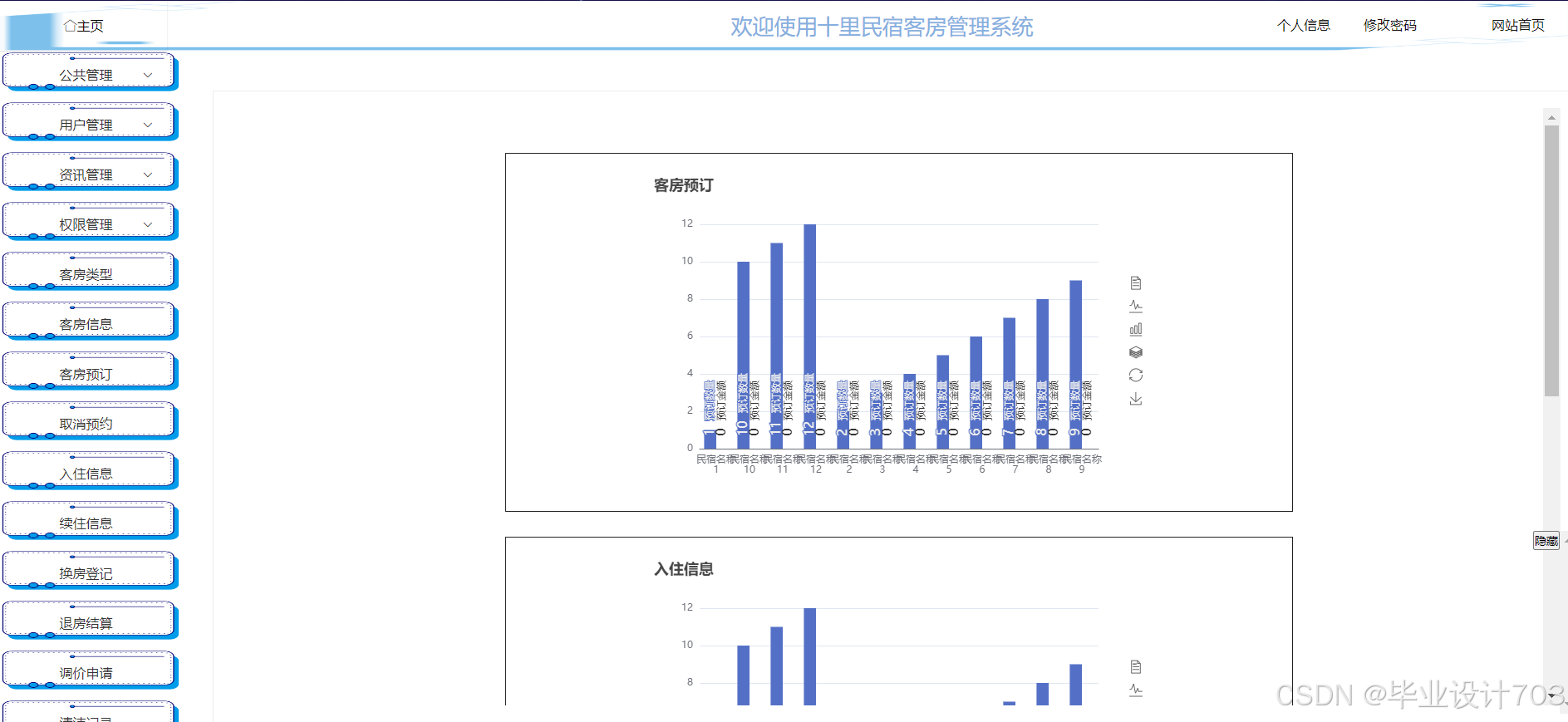
Task: Switch 客房预订 chart to stacked view
Action: point(1136,352)
